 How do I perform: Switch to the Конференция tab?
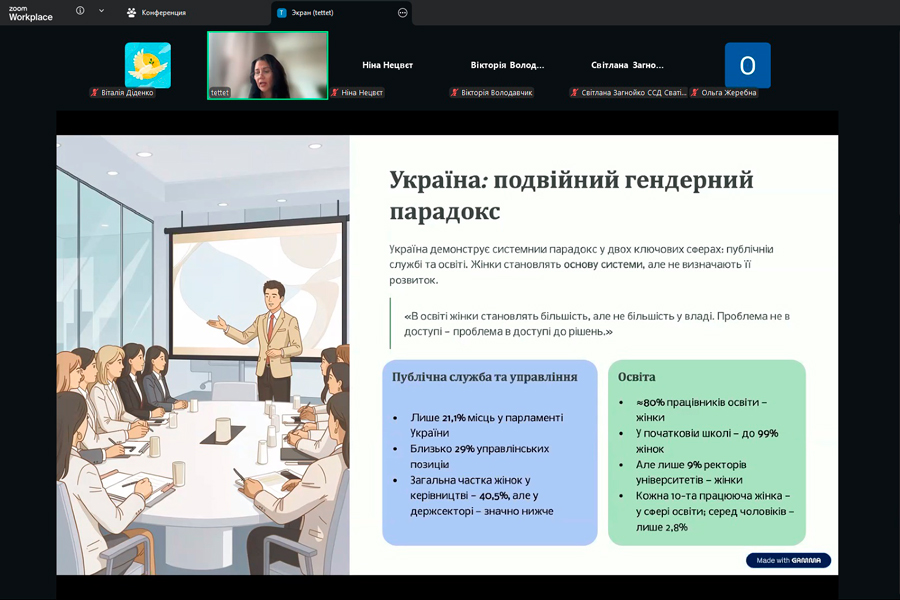tap(156, 13)
